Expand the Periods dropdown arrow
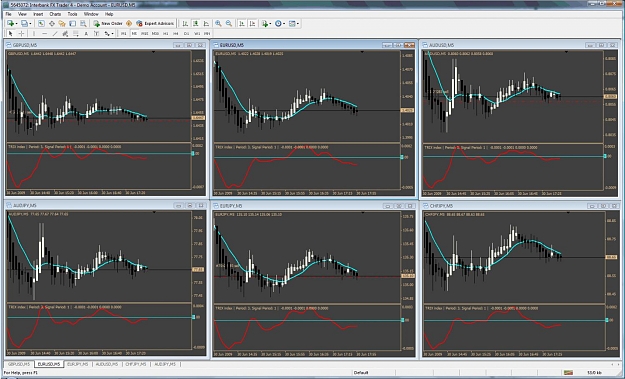 [x=284, y=24]
